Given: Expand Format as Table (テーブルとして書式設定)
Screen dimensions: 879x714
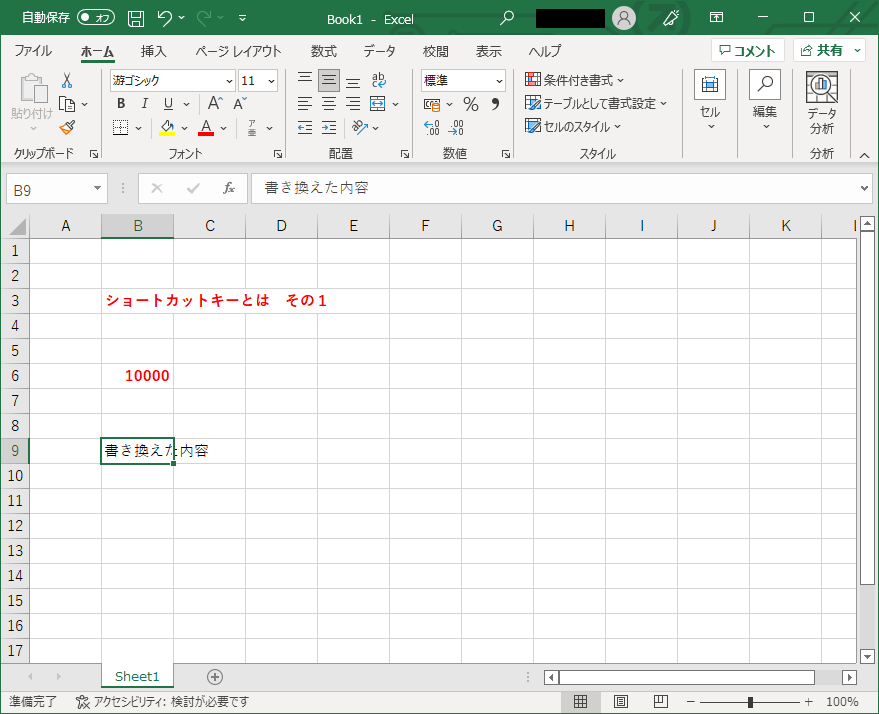Looking at the screenshot, I should [595, 104].
